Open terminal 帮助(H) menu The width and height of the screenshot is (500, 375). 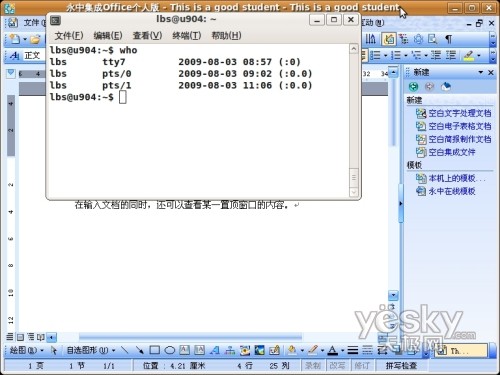226,35
